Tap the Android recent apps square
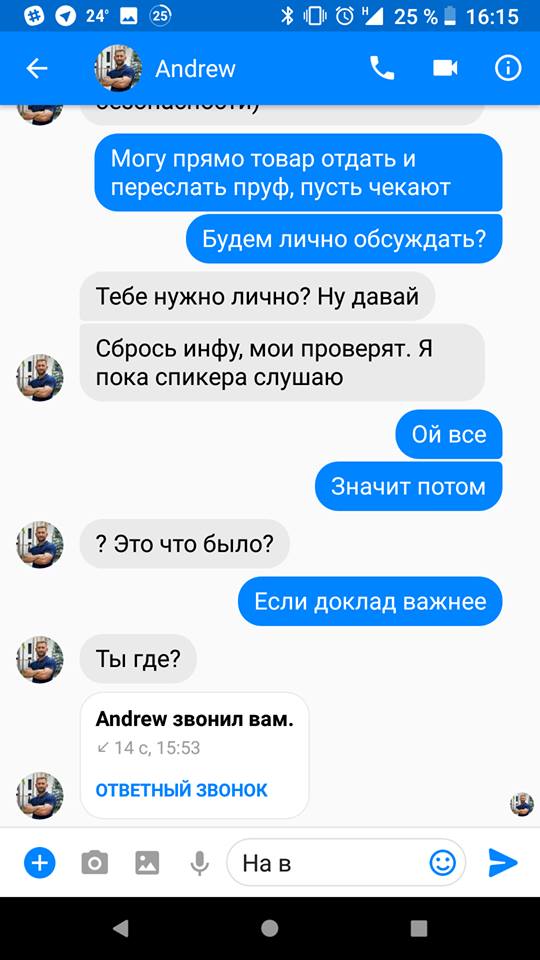Screen dimensions: 540x960 (x=419, y=928)
